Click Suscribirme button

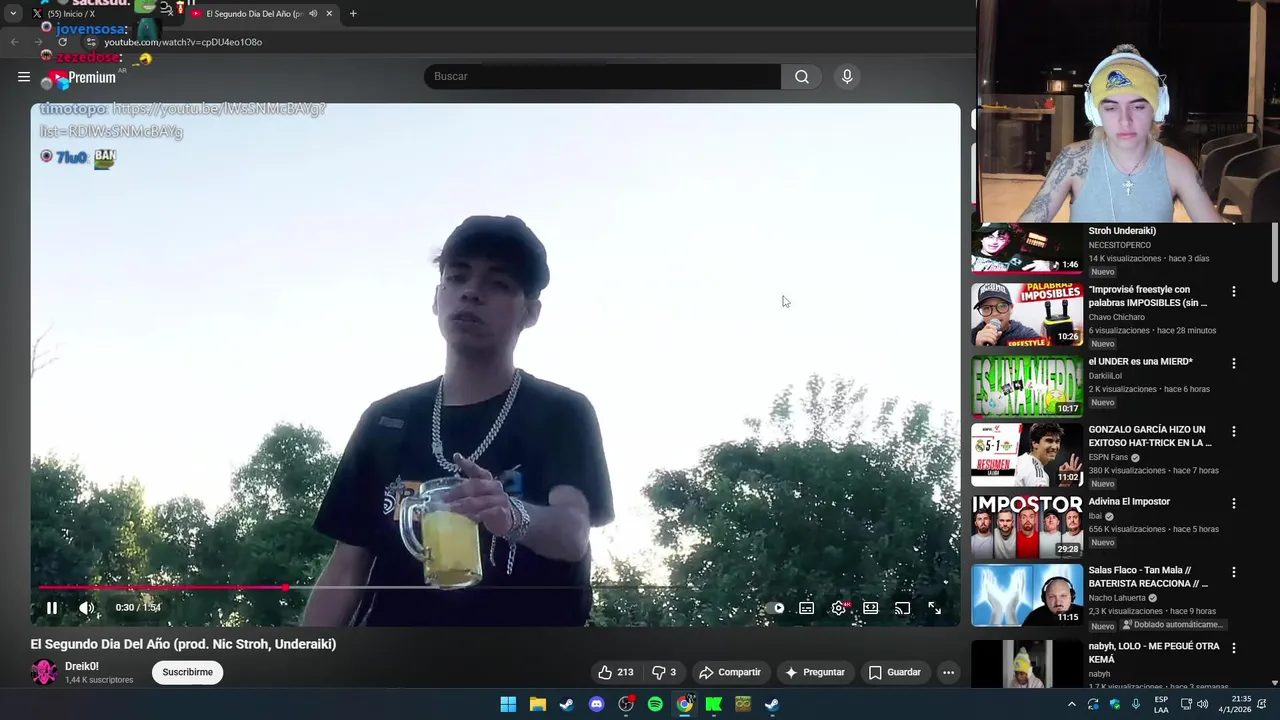pos(188,672)
